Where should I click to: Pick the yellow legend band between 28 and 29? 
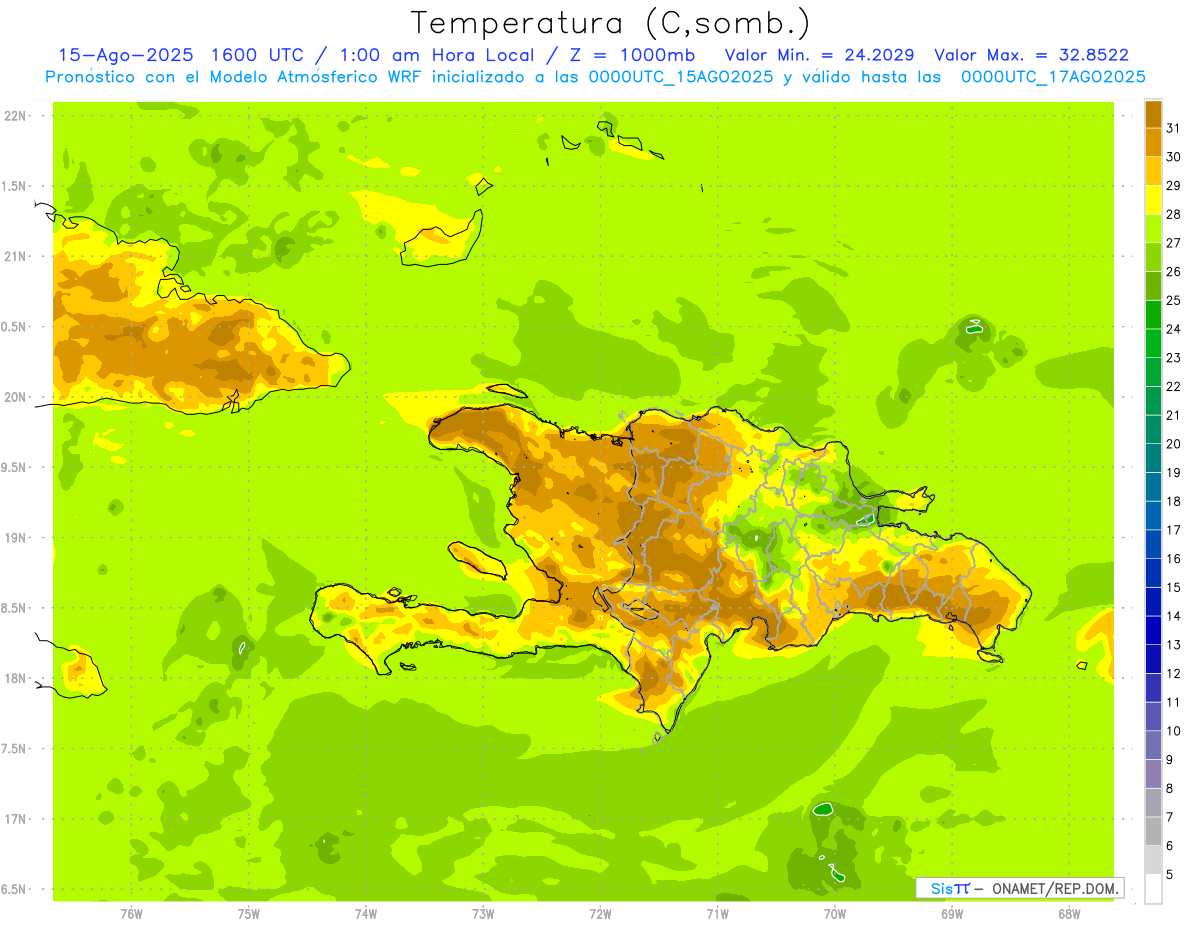pyautogui.click(x=1153, y=199)
